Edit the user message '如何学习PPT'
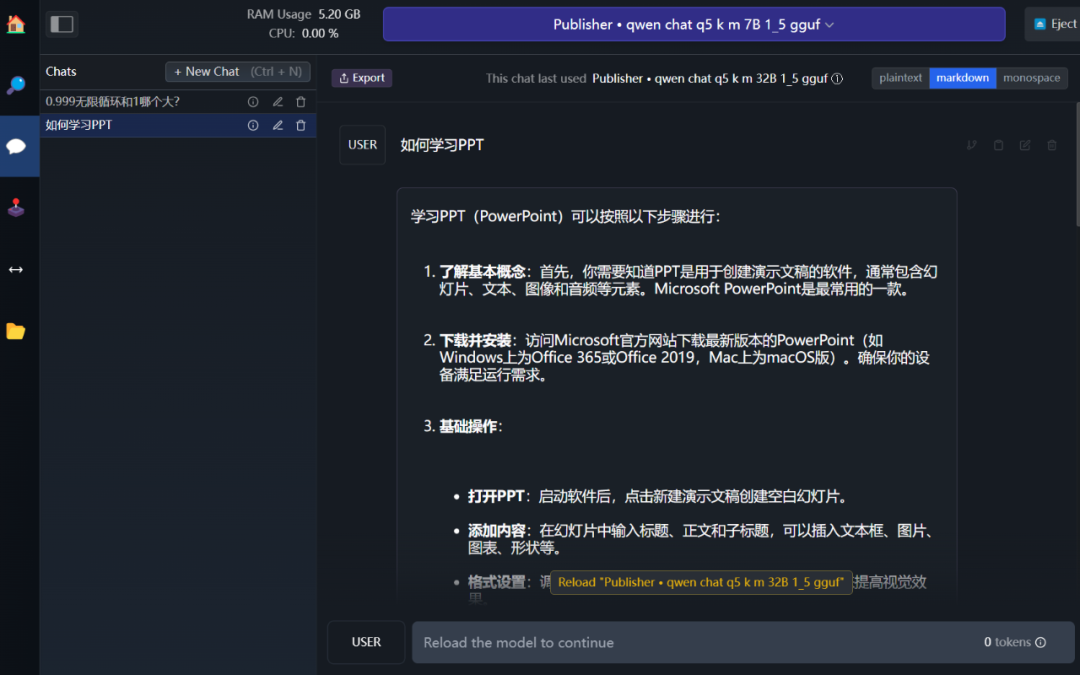 (1025, 145)
